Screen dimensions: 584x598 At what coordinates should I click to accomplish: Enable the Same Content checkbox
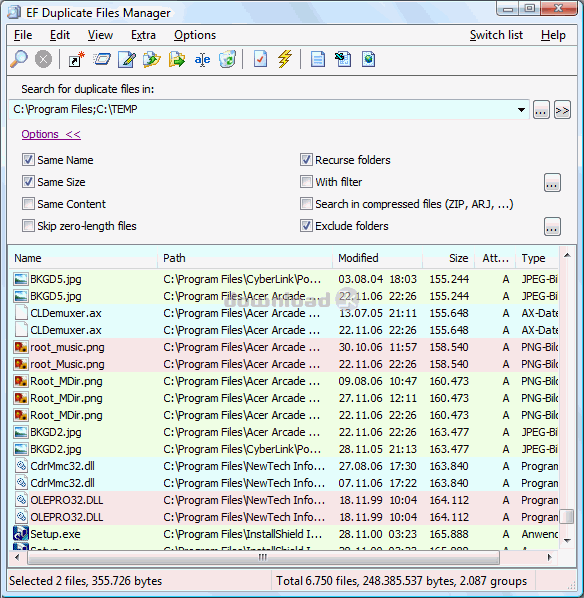coord(28,204)
